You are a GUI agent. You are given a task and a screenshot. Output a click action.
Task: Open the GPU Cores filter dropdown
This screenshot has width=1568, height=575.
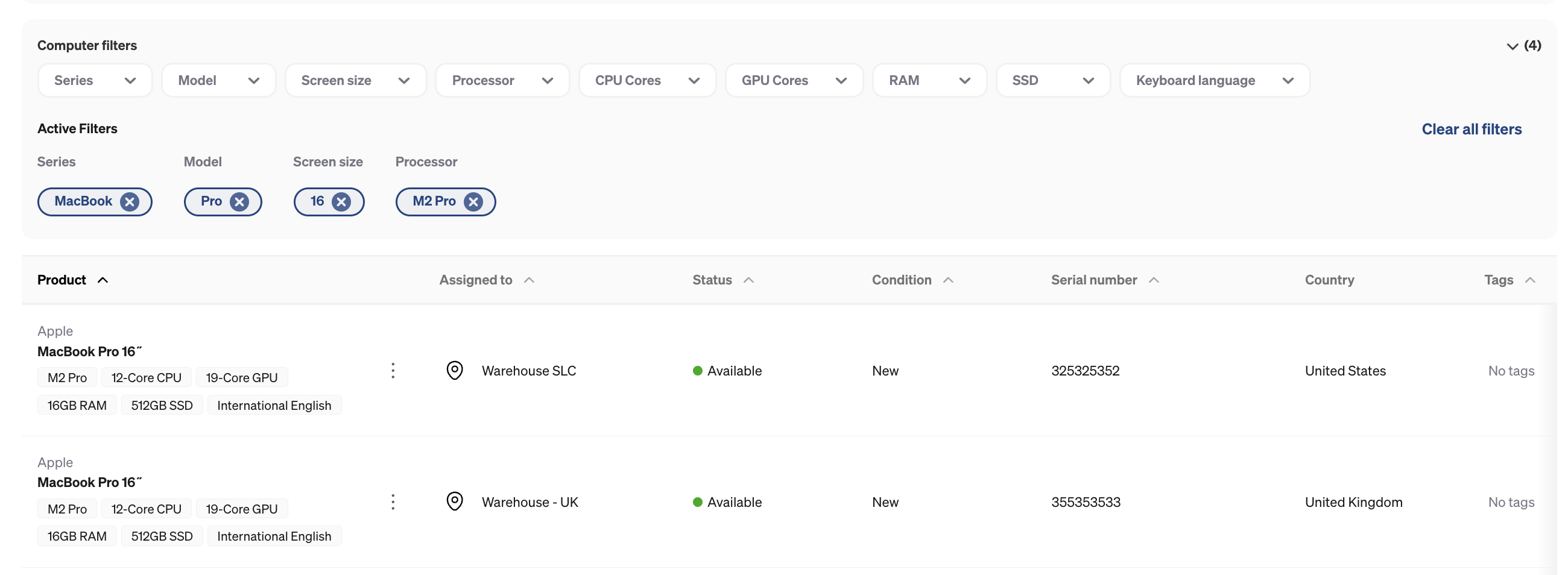(794, 80)
